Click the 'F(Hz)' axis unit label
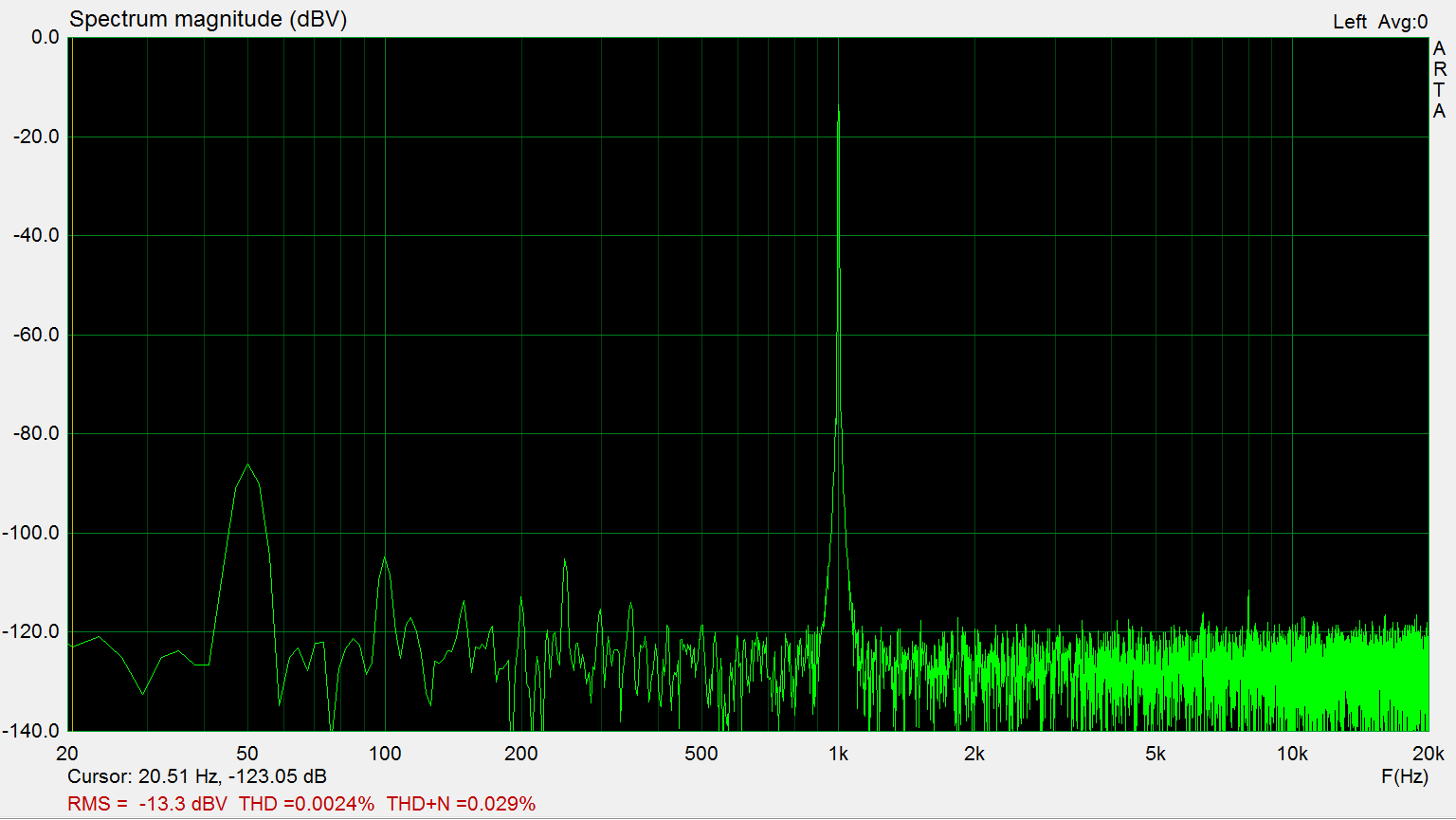 pyautogui.click(x=1405, y=777)
